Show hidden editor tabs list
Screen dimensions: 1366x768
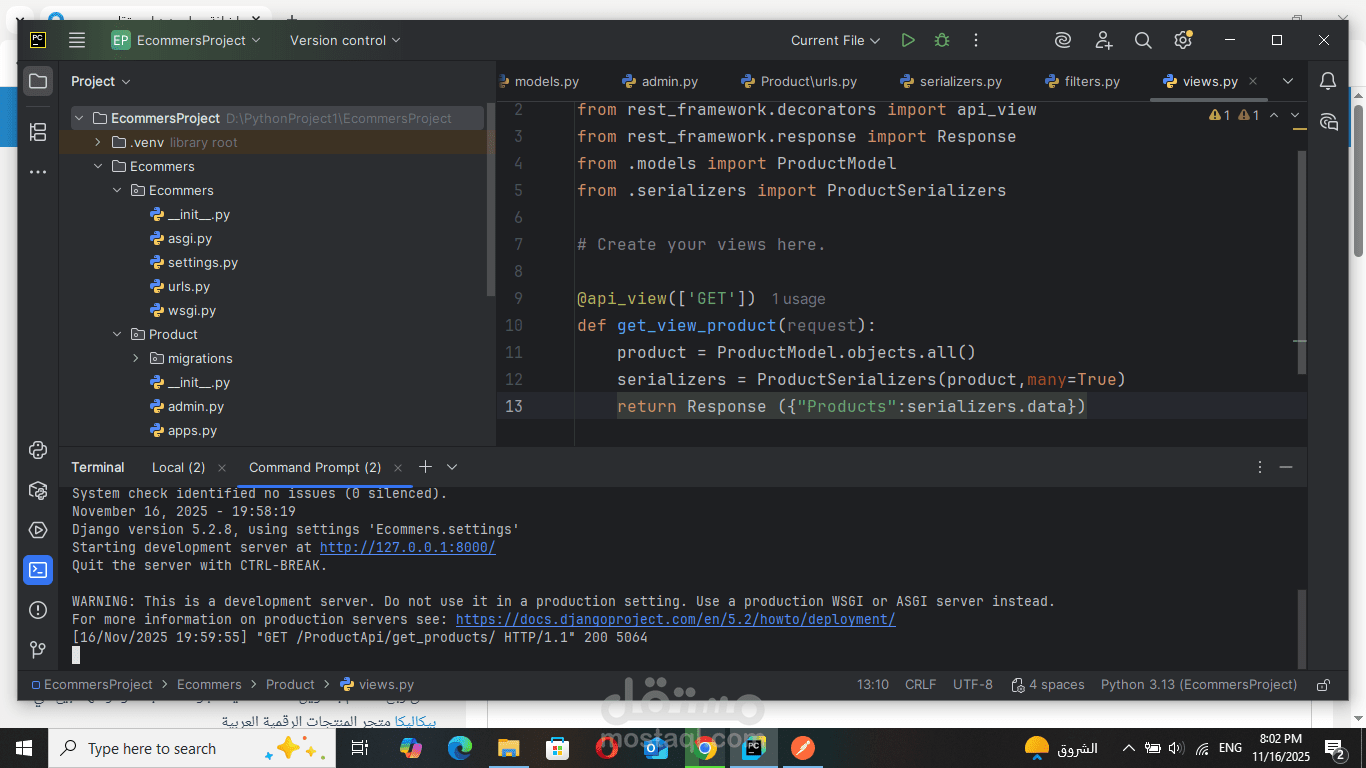1288,81
